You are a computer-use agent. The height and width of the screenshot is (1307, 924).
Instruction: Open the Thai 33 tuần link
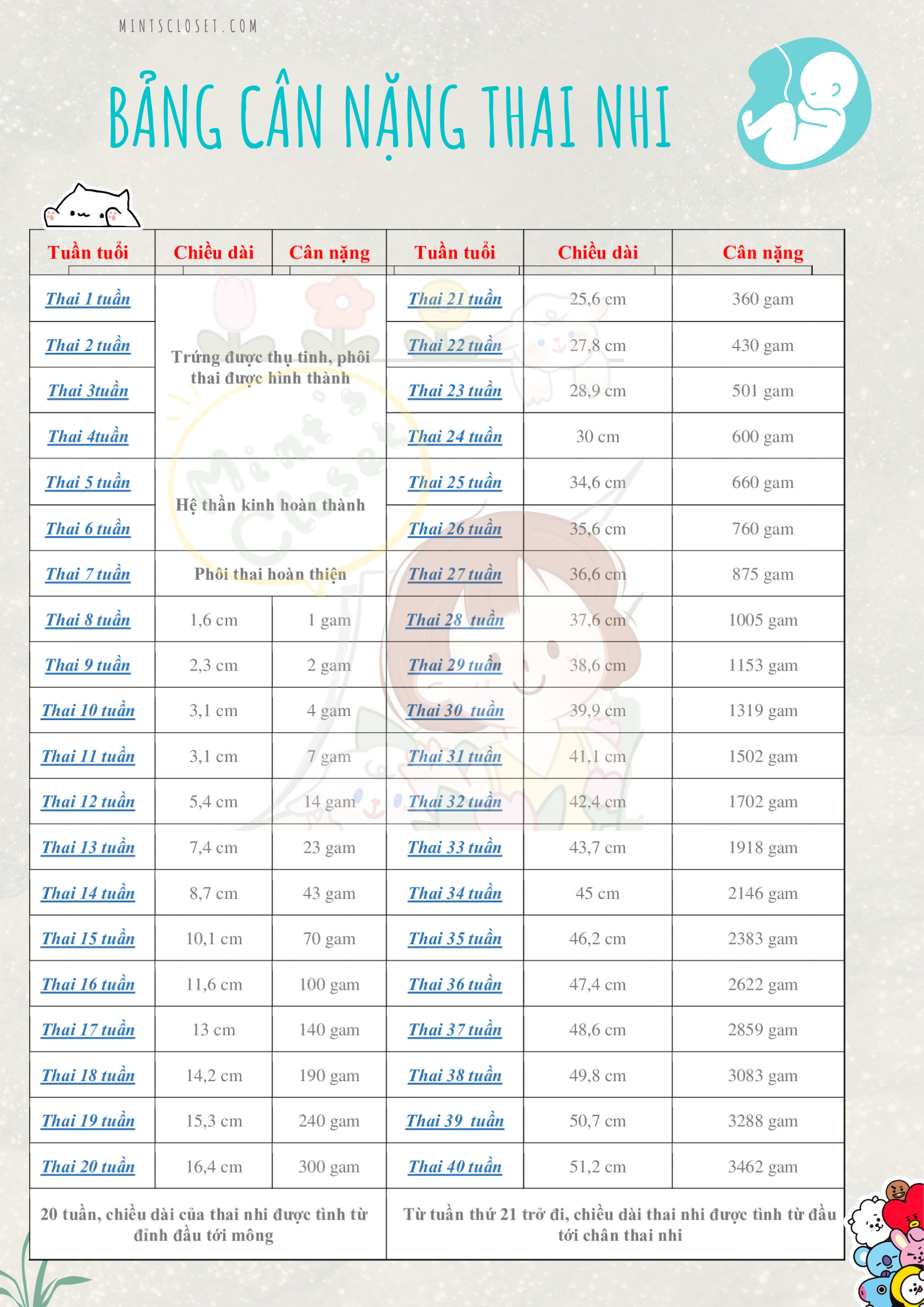[455, 848]
